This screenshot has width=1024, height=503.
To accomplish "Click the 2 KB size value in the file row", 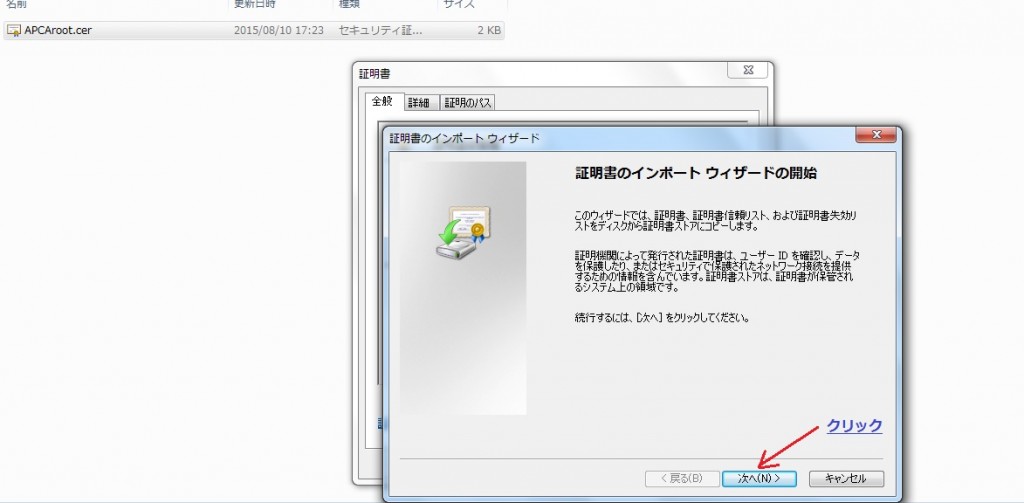I will pos(490,30).
